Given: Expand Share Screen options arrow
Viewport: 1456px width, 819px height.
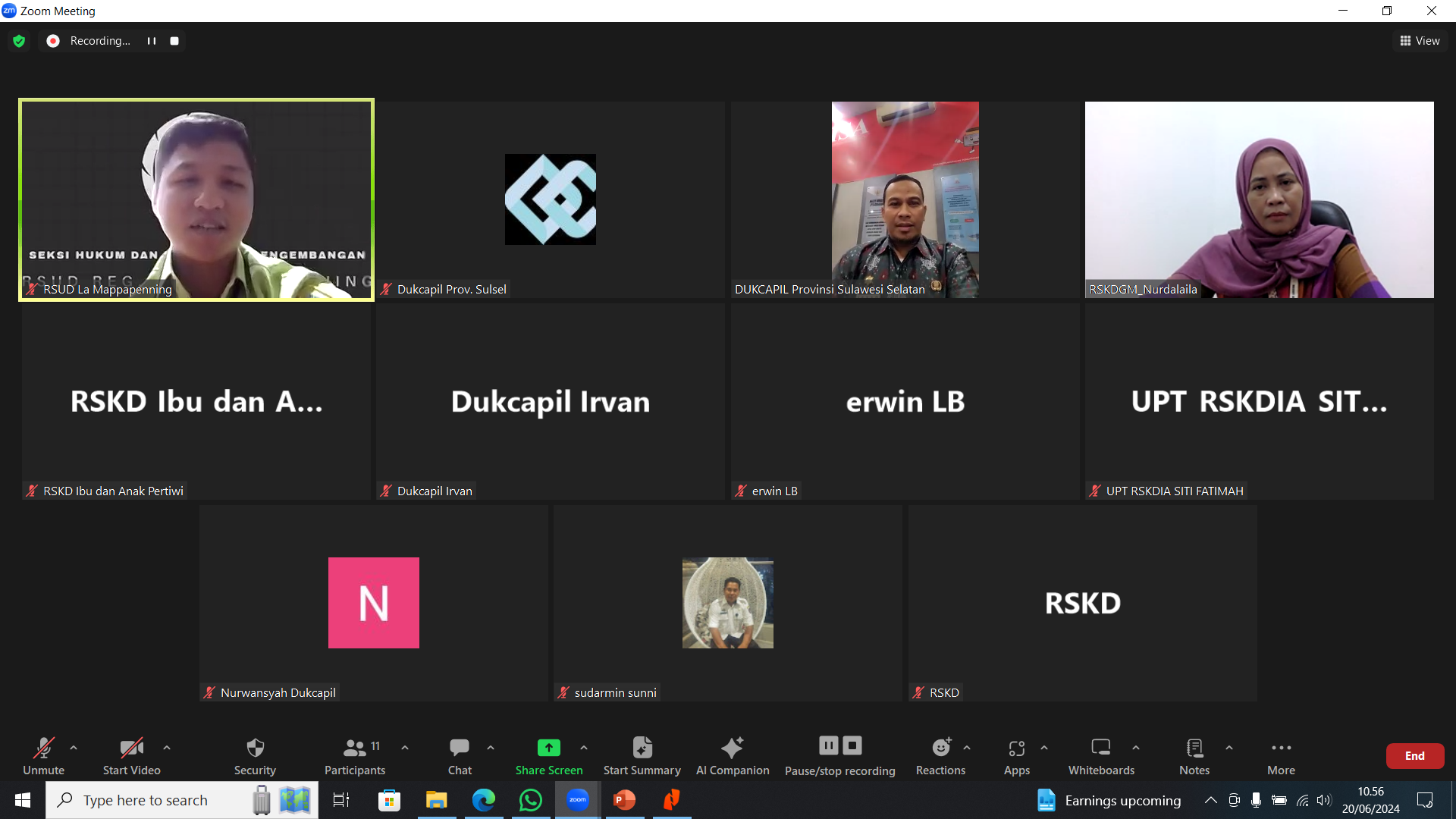Looking at the screenshot, I should (584, 748).
